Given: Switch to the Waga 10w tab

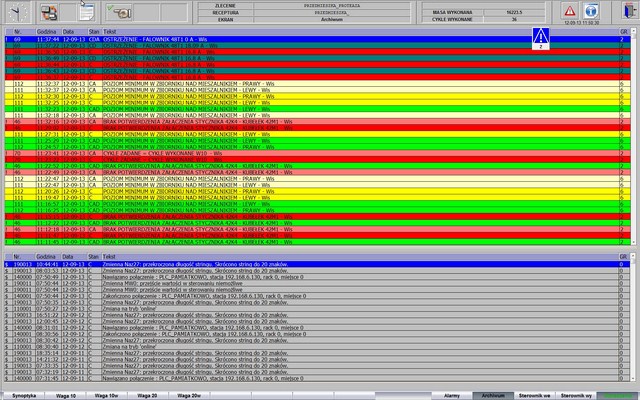Looking at the screenshot, I should coord(107,396).
